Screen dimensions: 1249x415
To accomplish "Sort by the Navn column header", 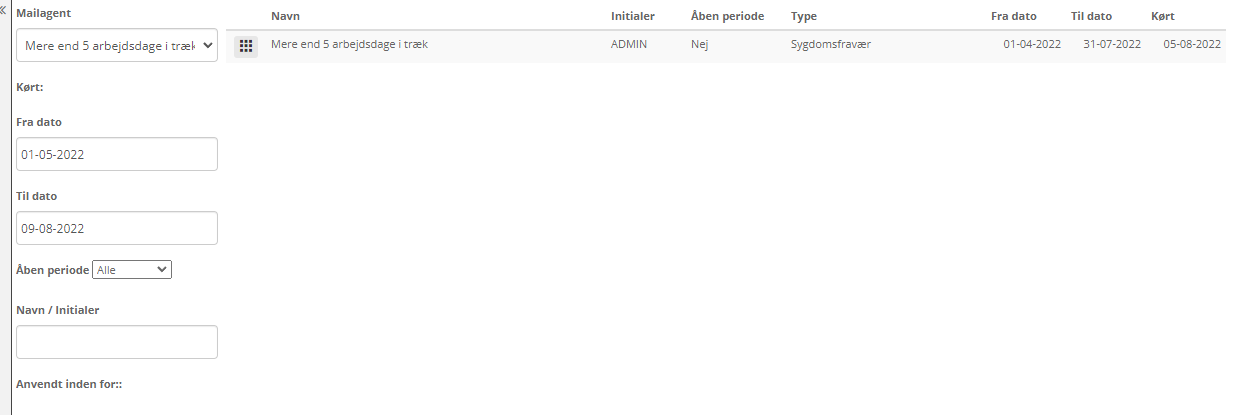I will pyautogui.click(x=285, y=16).
